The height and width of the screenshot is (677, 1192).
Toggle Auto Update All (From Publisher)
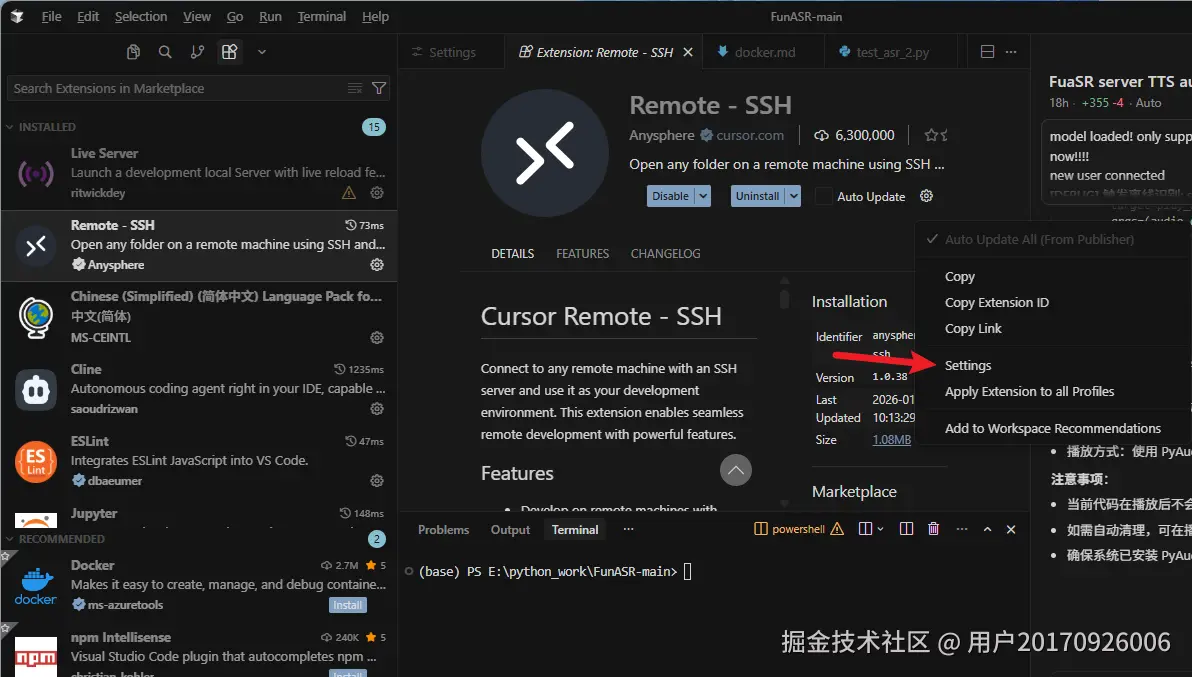pos(1052,239)
